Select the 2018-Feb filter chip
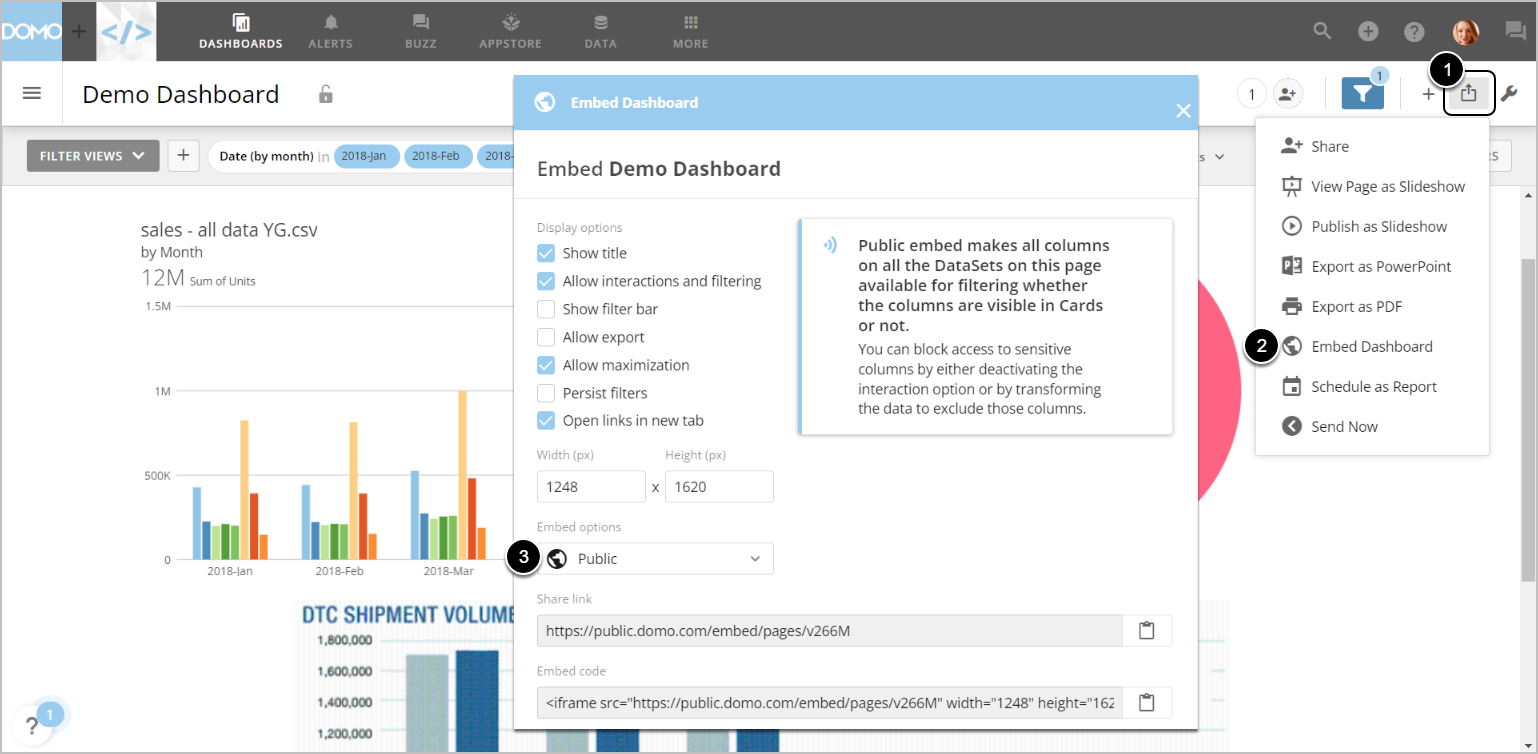Viewport: 1538px width, 754px height. coord(437,156)
